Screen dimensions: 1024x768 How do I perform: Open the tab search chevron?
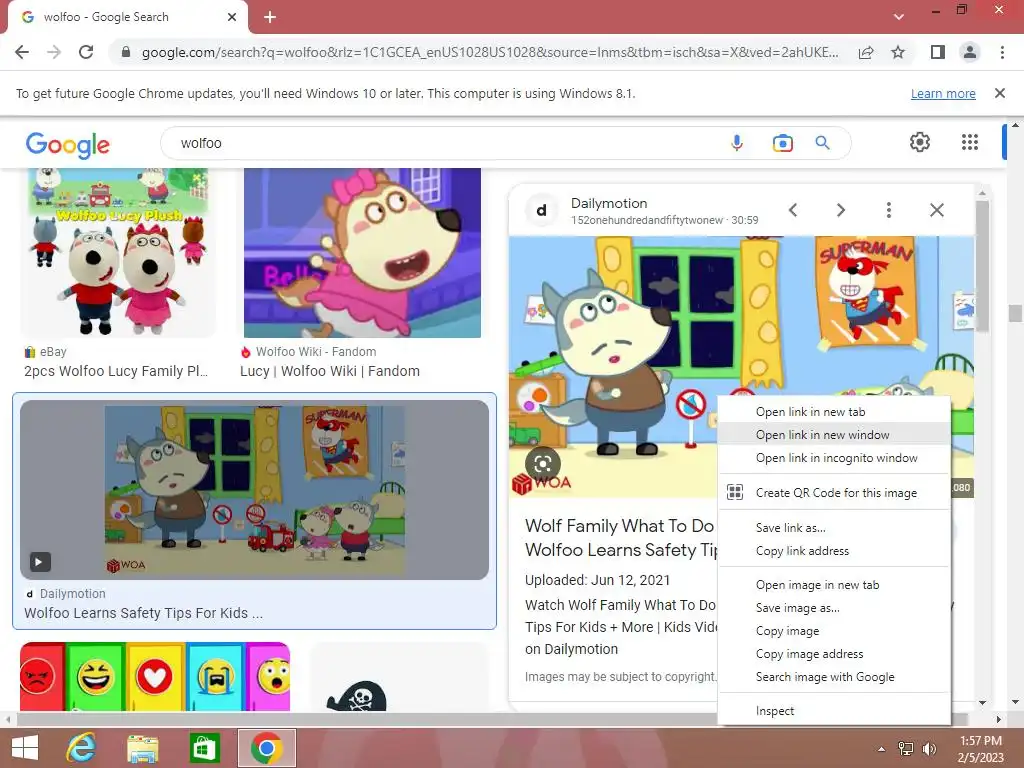[899, 17]
